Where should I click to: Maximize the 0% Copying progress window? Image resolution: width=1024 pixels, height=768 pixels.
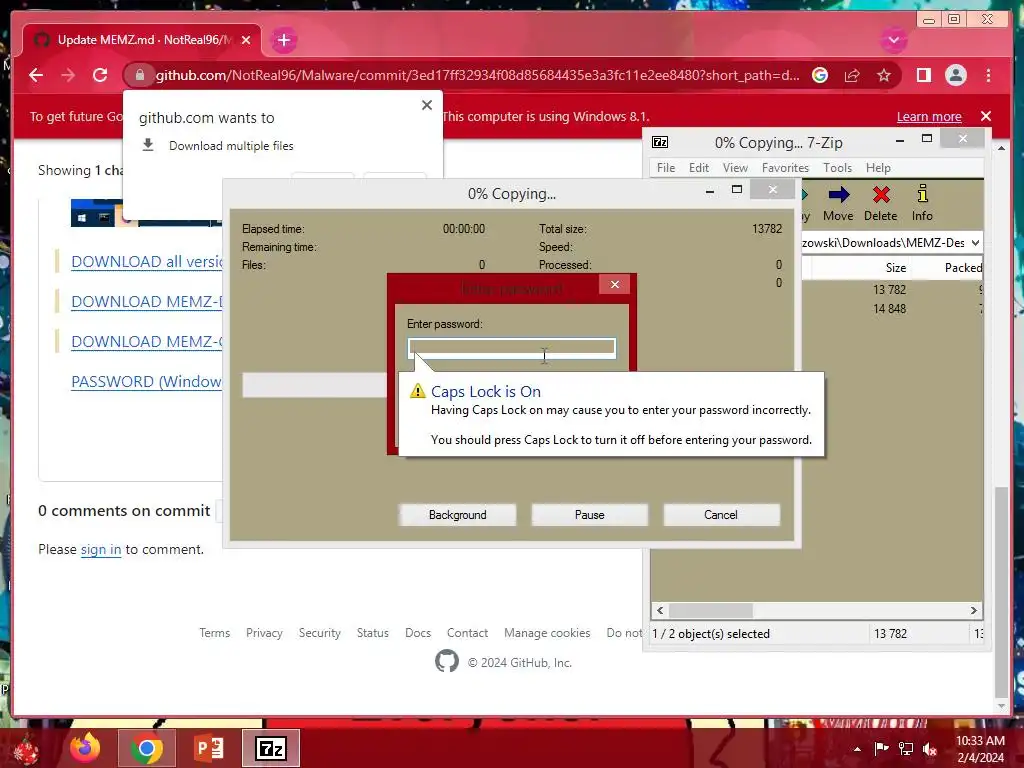pyautogui.click(x=737, y=189)
